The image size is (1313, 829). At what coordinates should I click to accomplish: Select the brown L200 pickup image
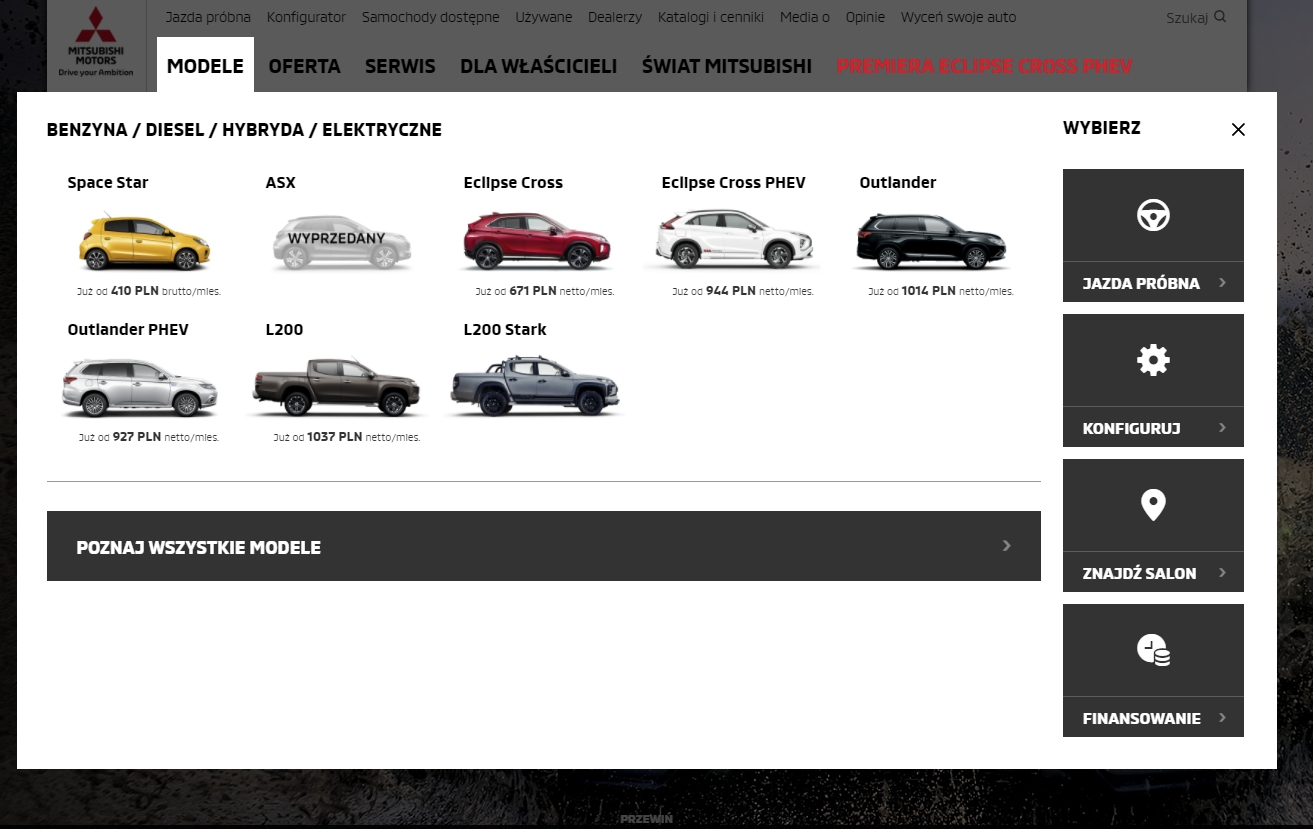337,387
